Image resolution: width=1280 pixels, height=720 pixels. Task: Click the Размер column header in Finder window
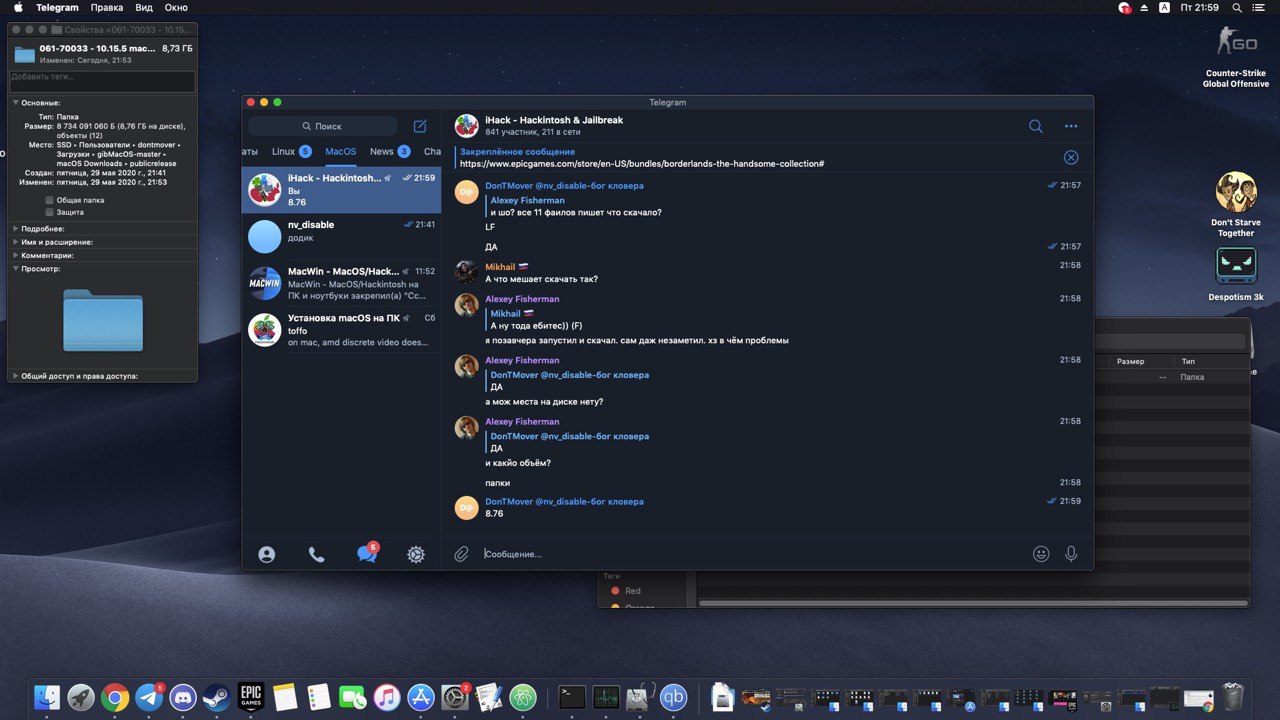[x=1131, y=361]
